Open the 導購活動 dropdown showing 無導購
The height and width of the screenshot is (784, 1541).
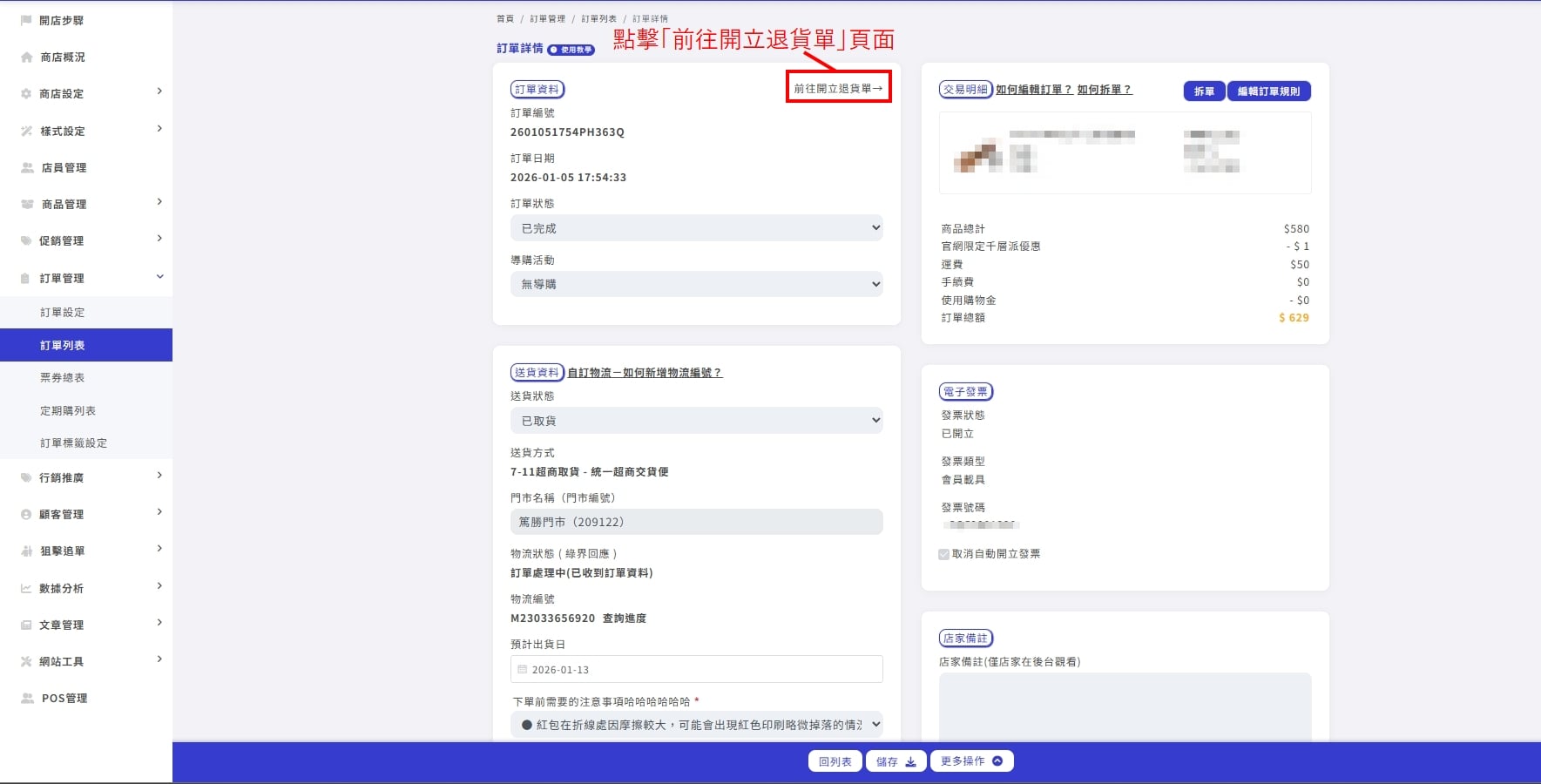point(697,284)
